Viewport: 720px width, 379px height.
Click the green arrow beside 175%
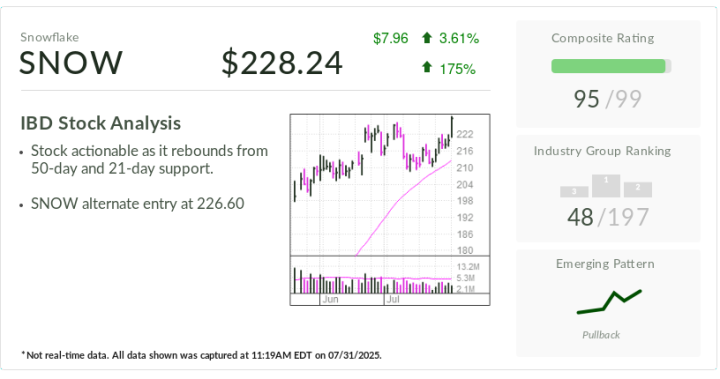click(x=427, y=68)
